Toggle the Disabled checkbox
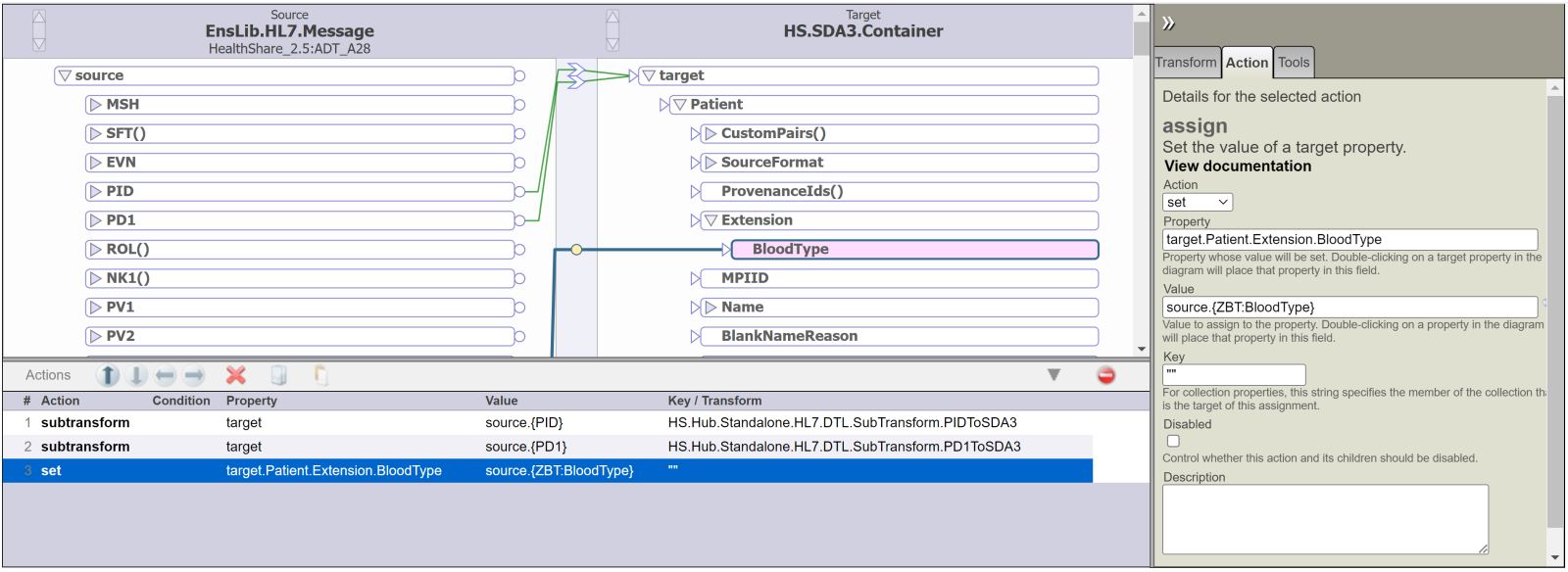Viewport: 1568px width, 572px height. (x=1173, y=441)
